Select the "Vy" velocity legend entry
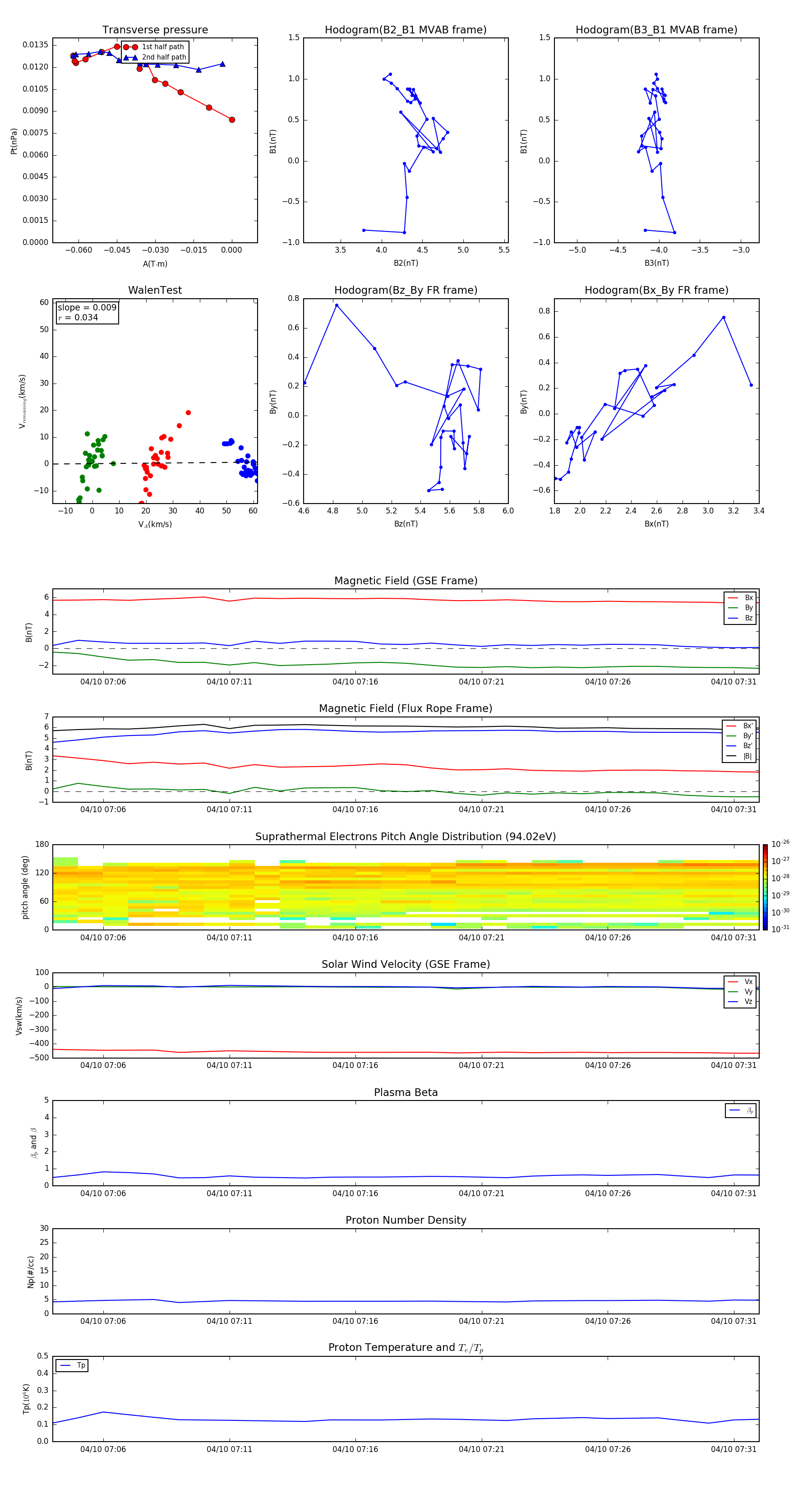Image resolution: width=812 pixels, height=1489 pixels. click(741, 992)
